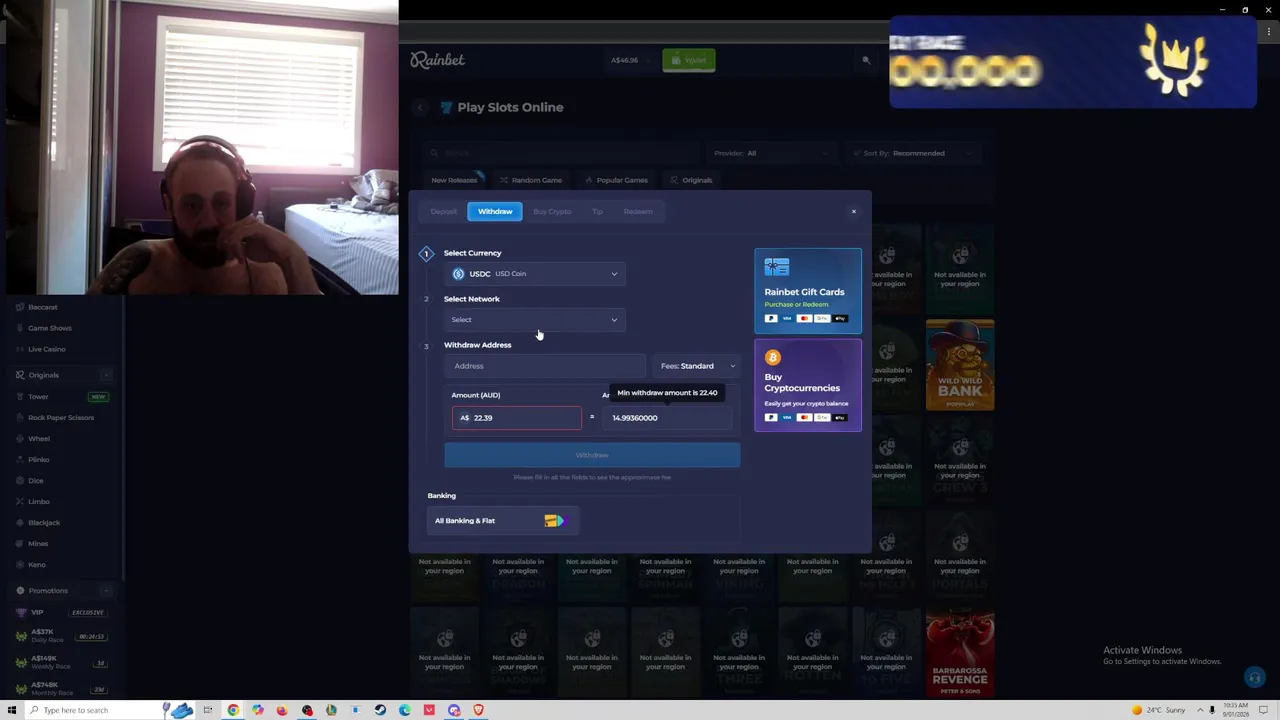Collapse the Originals sidebar section
The width and height of the screenshot is (1280, 720).
(x=106, y=375)
